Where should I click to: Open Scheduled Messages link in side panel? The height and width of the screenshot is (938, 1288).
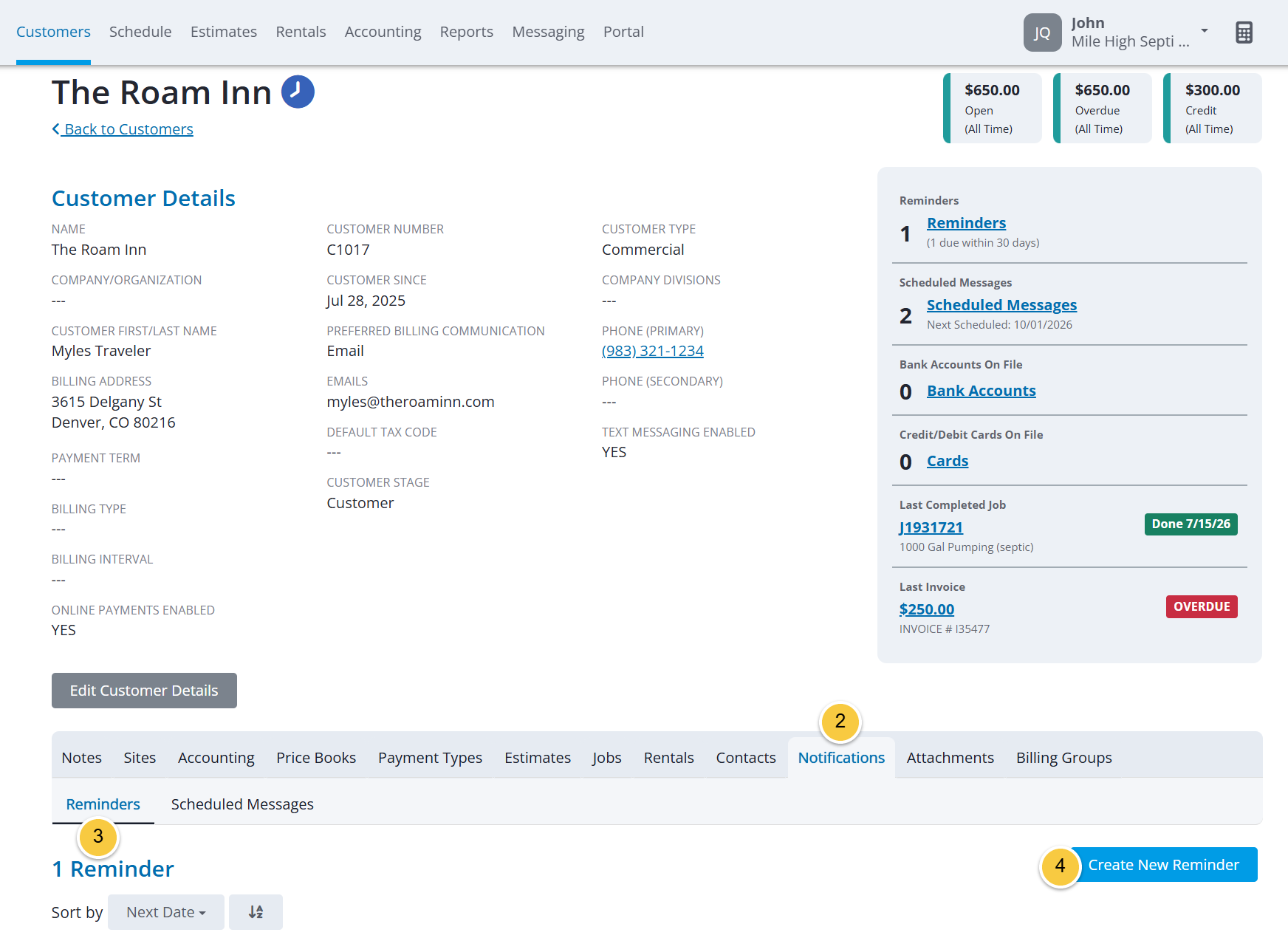[1001, 305]
